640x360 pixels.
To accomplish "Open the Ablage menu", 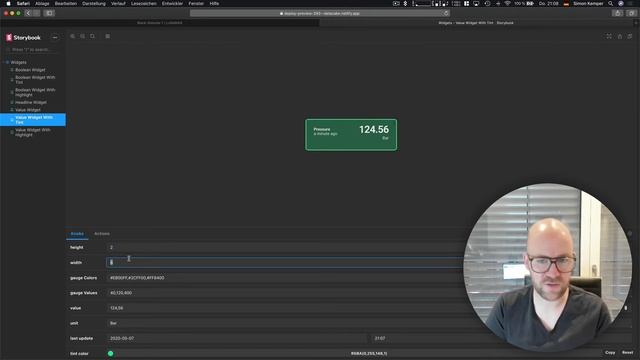I will click(x=42, y=3).
